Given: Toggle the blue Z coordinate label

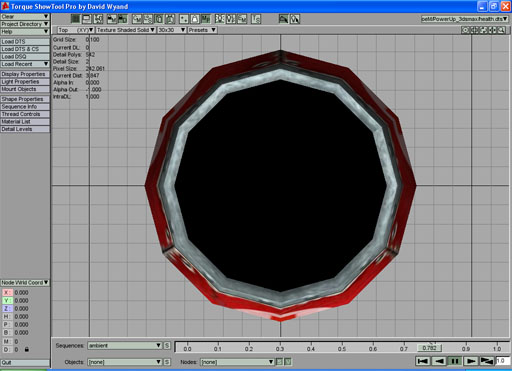Looking at the screenshot, I should (x=7, y=309).
